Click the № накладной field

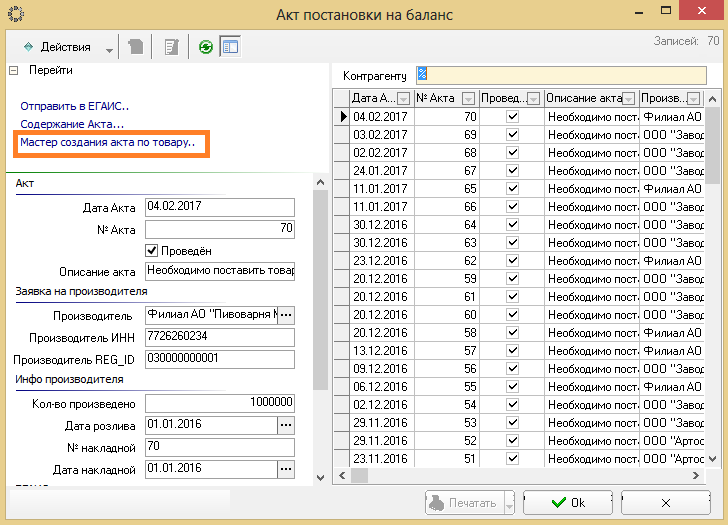(220, 447)
